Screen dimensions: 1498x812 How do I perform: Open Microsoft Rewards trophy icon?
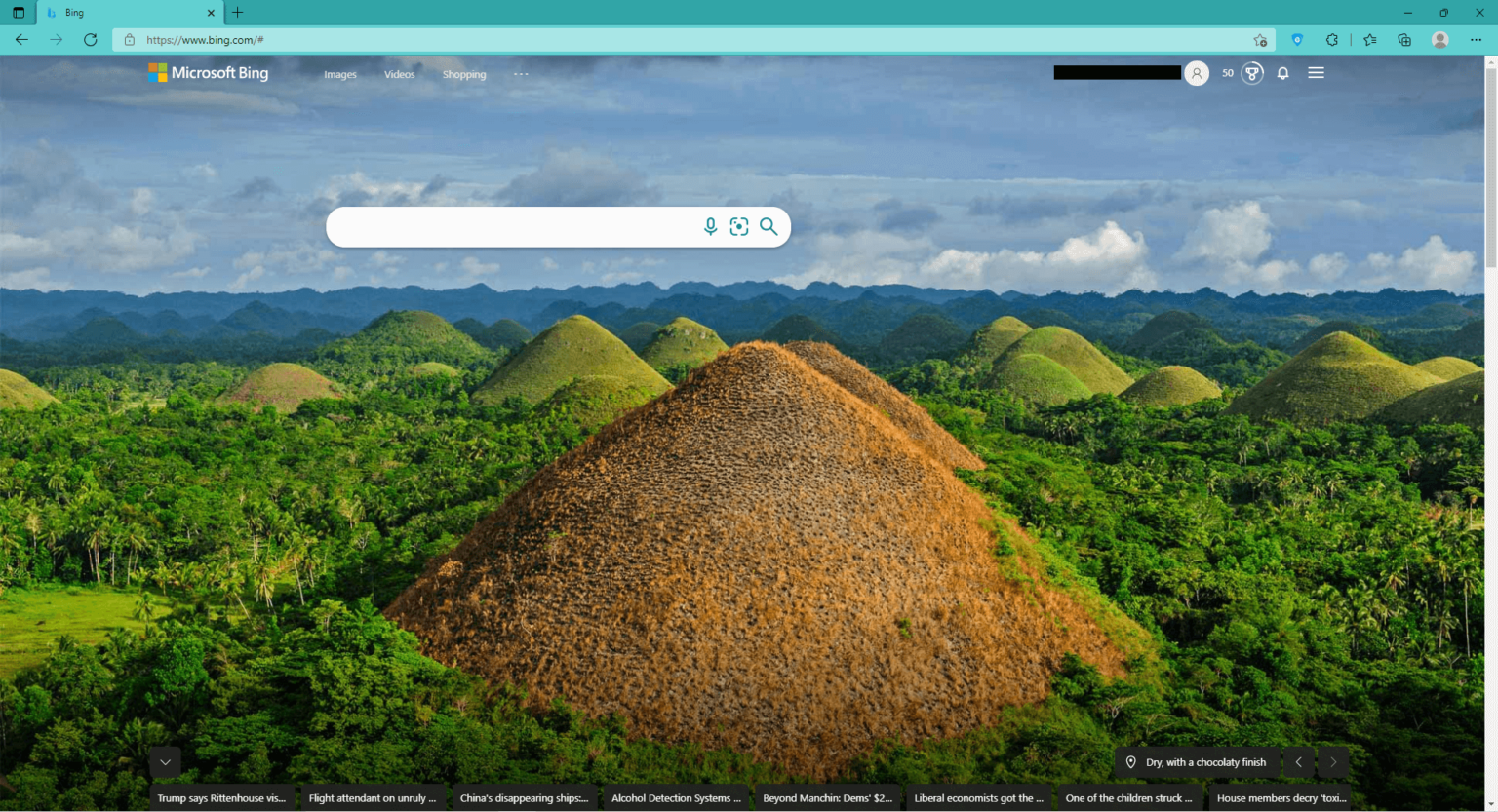(x=1252, y=73)
